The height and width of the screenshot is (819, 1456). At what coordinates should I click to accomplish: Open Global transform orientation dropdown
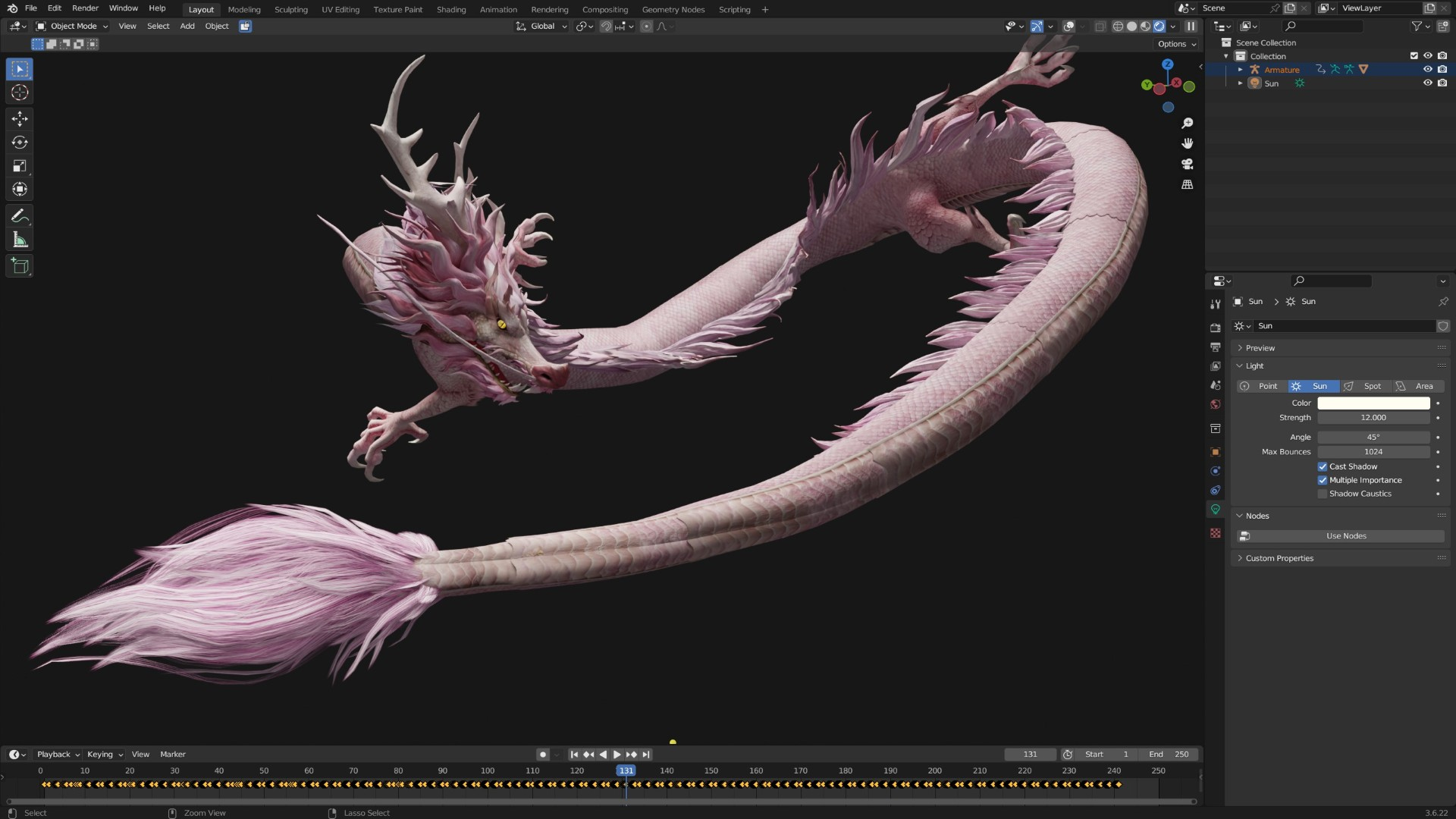coord(542,26)
